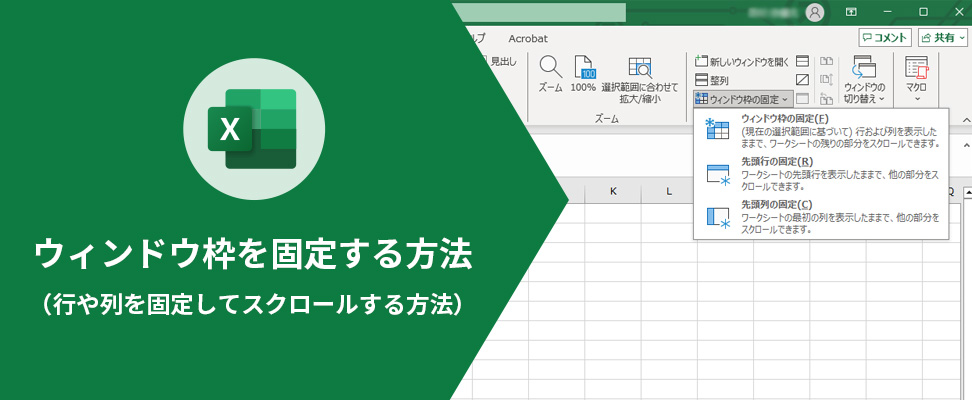Click the Hide window icon
This screenshot has width=972, height=400.
pos(802,80)
